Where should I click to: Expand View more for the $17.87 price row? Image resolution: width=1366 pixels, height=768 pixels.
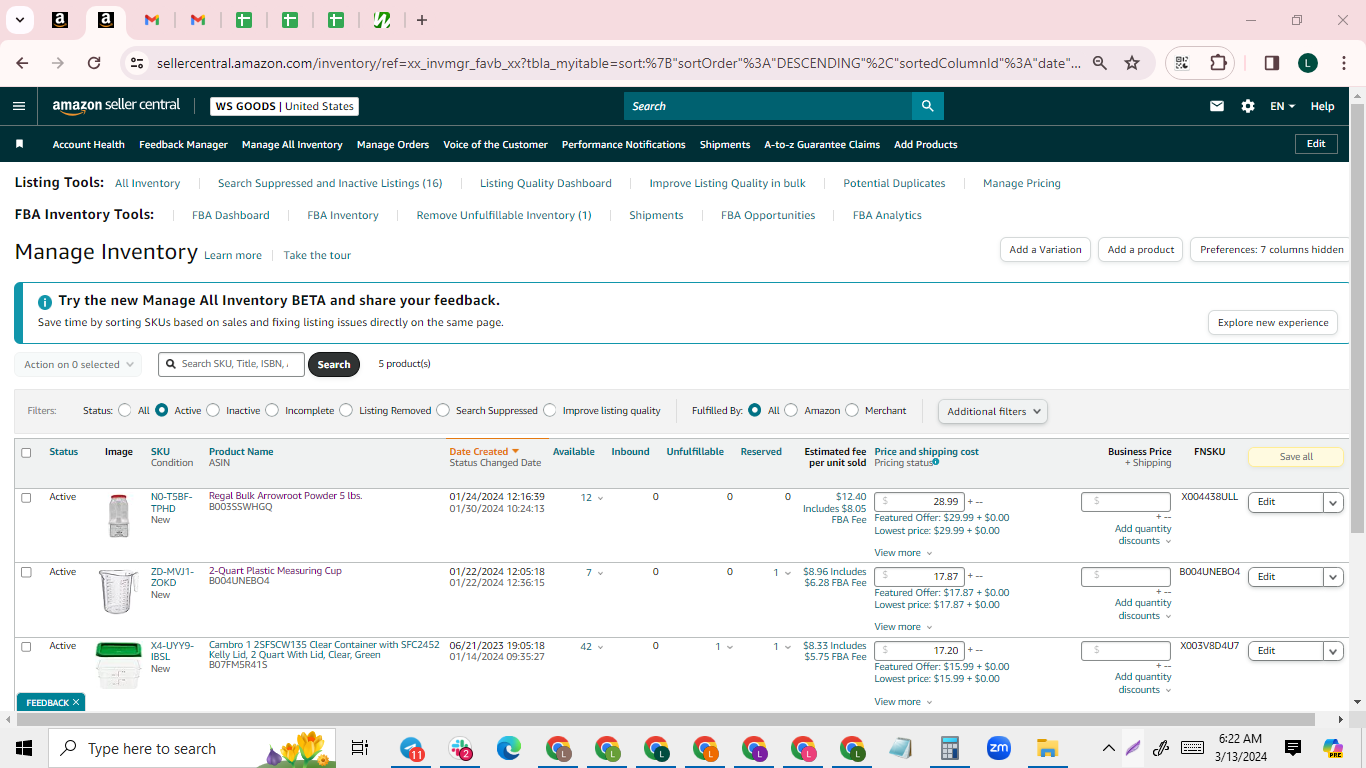[903, 627]
